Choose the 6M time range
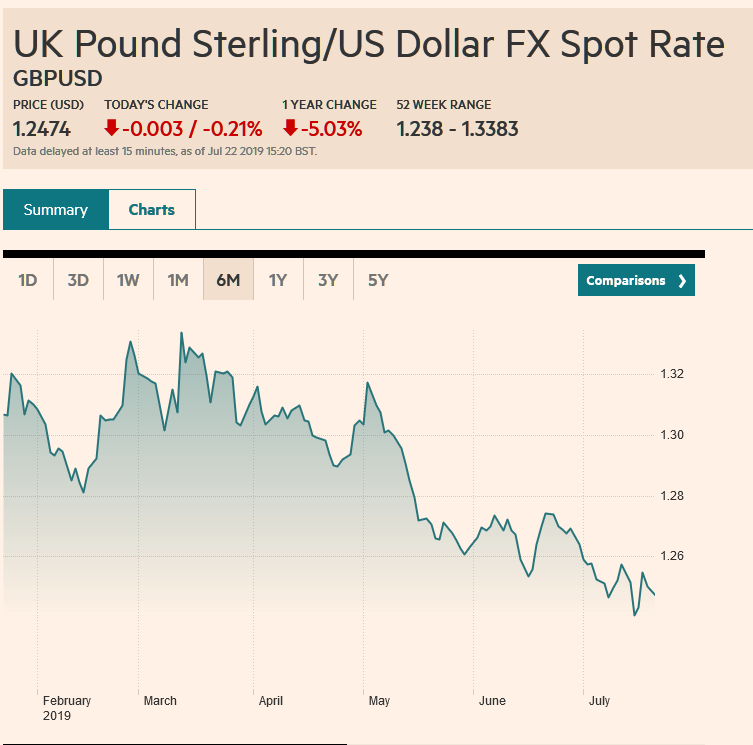Image resolution: width=753 pixels, height=745 pixels. 228,281
